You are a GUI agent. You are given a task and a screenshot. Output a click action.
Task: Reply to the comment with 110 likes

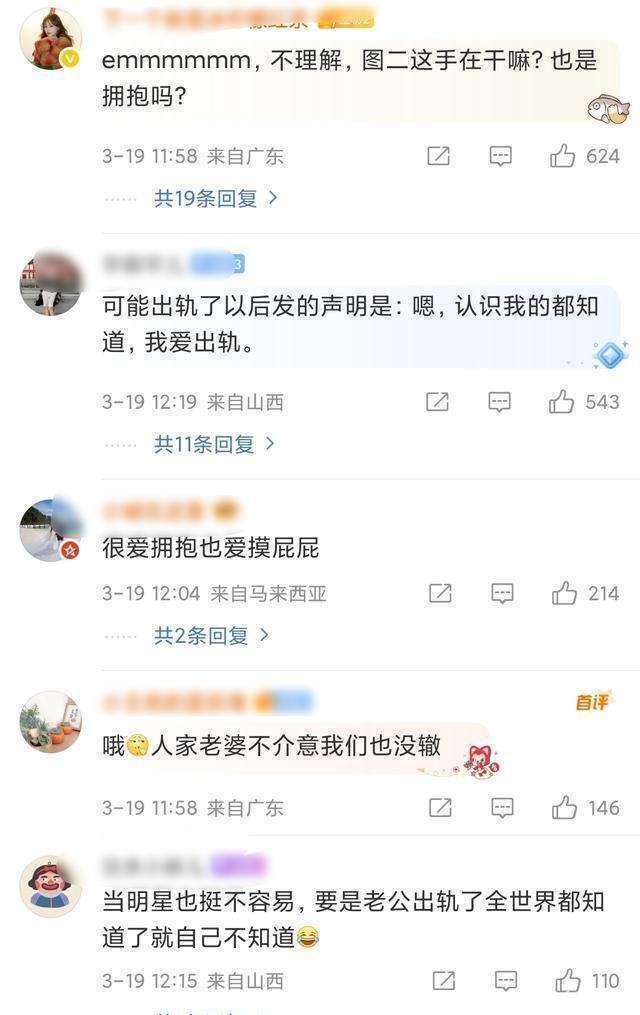[x=505, y=981]
